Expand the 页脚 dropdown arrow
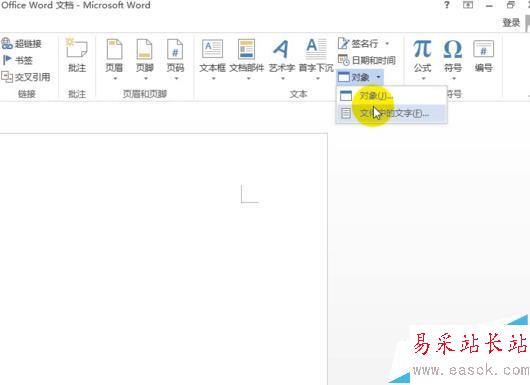The height and width of the screenshot is (385, 530). tap(146, 78)
